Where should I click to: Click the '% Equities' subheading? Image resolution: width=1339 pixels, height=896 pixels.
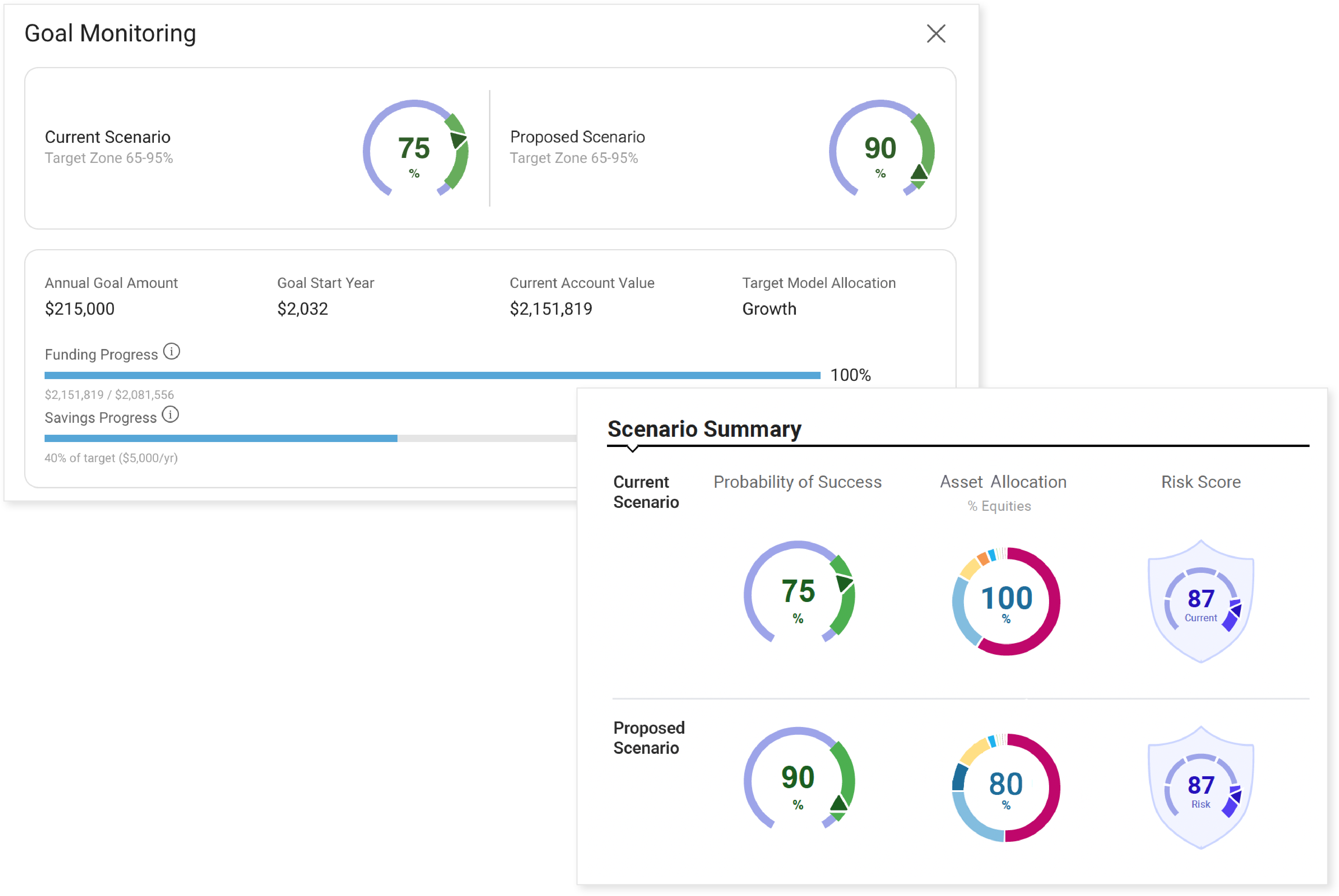pyautogui.click(x=999, y=506)
